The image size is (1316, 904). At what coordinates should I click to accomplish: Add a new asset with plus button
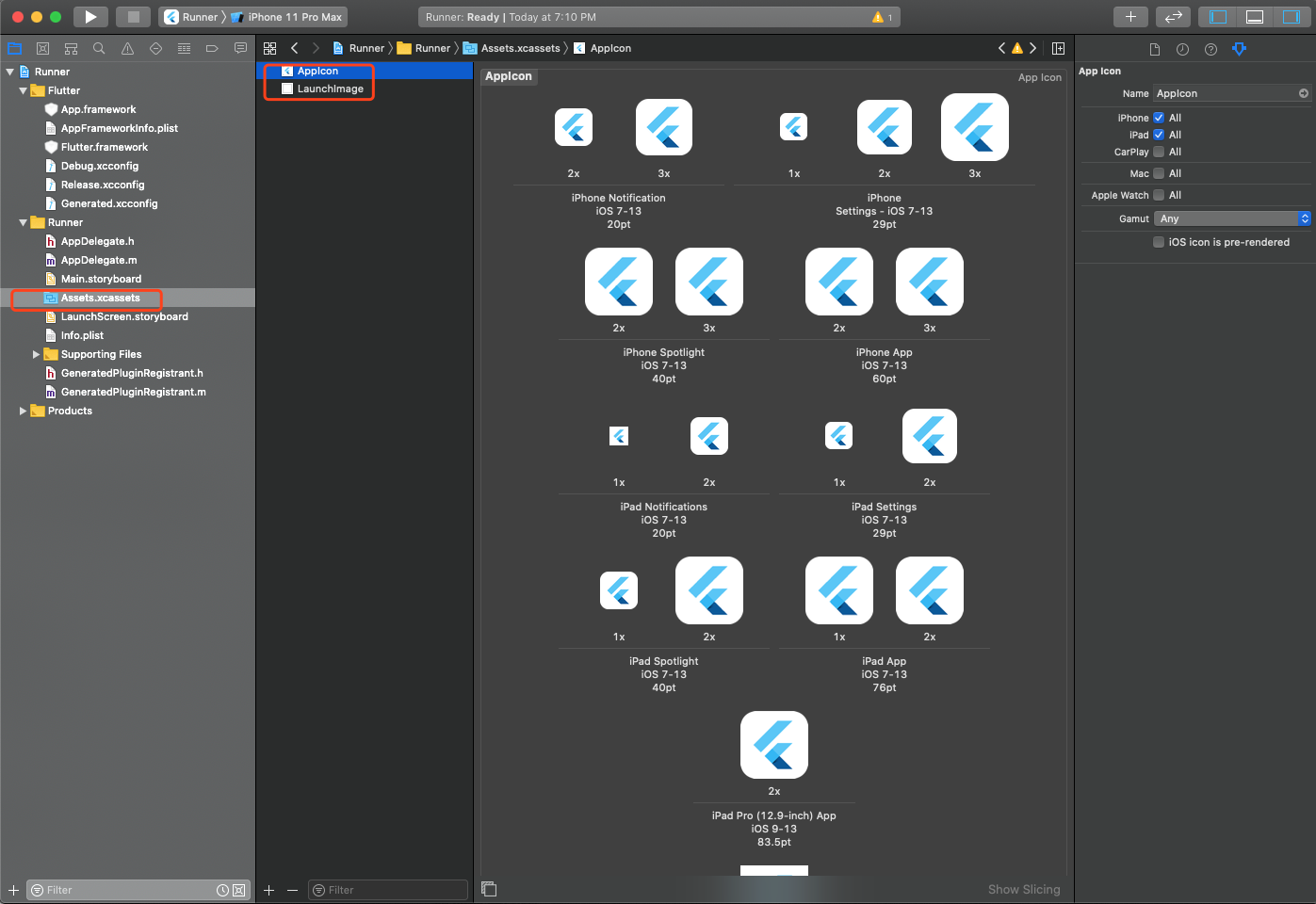click(x=268, y=890)
